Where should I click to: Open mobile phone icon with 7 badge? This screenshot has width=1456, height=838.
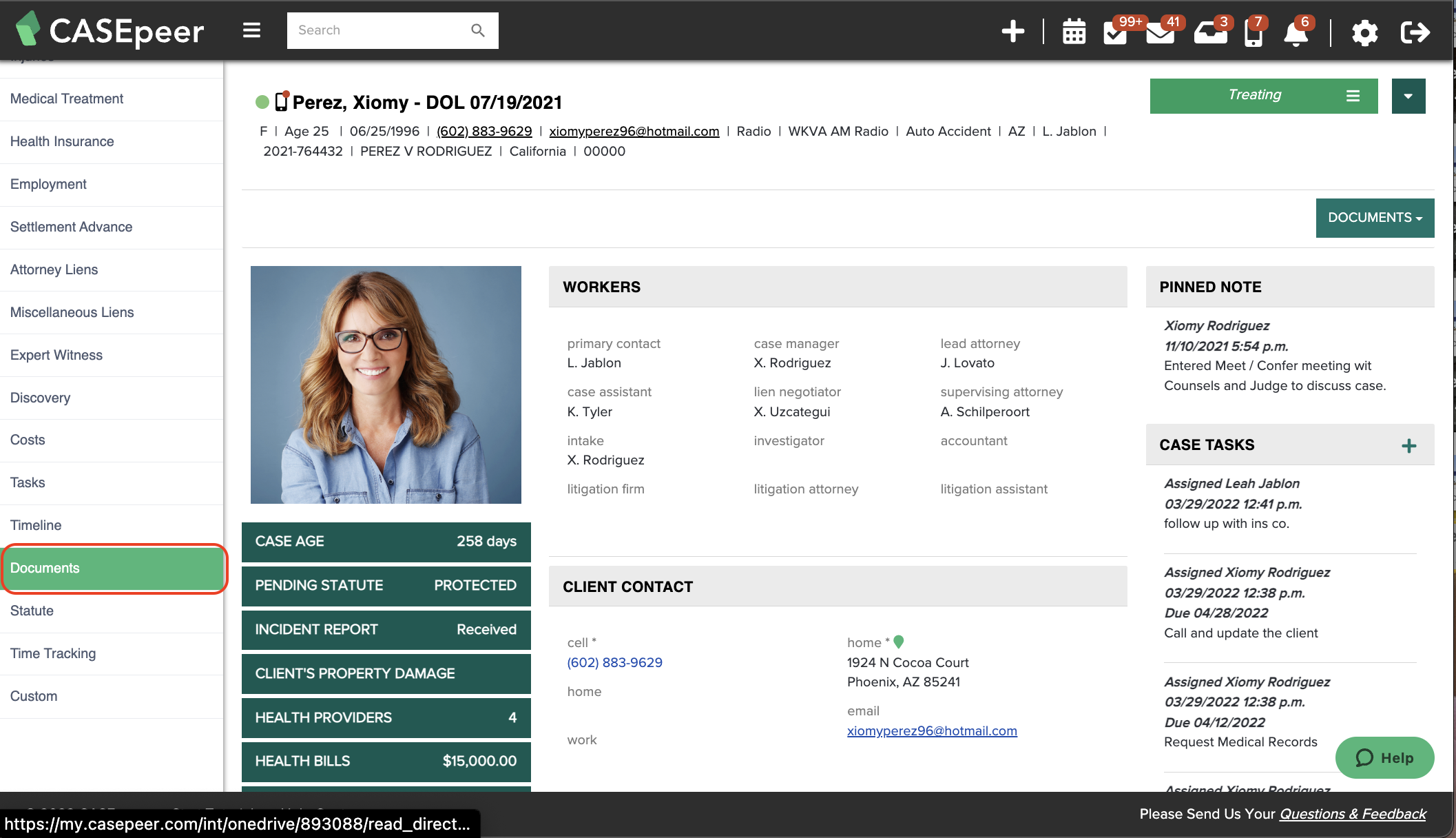click(x=1254, y=32)
